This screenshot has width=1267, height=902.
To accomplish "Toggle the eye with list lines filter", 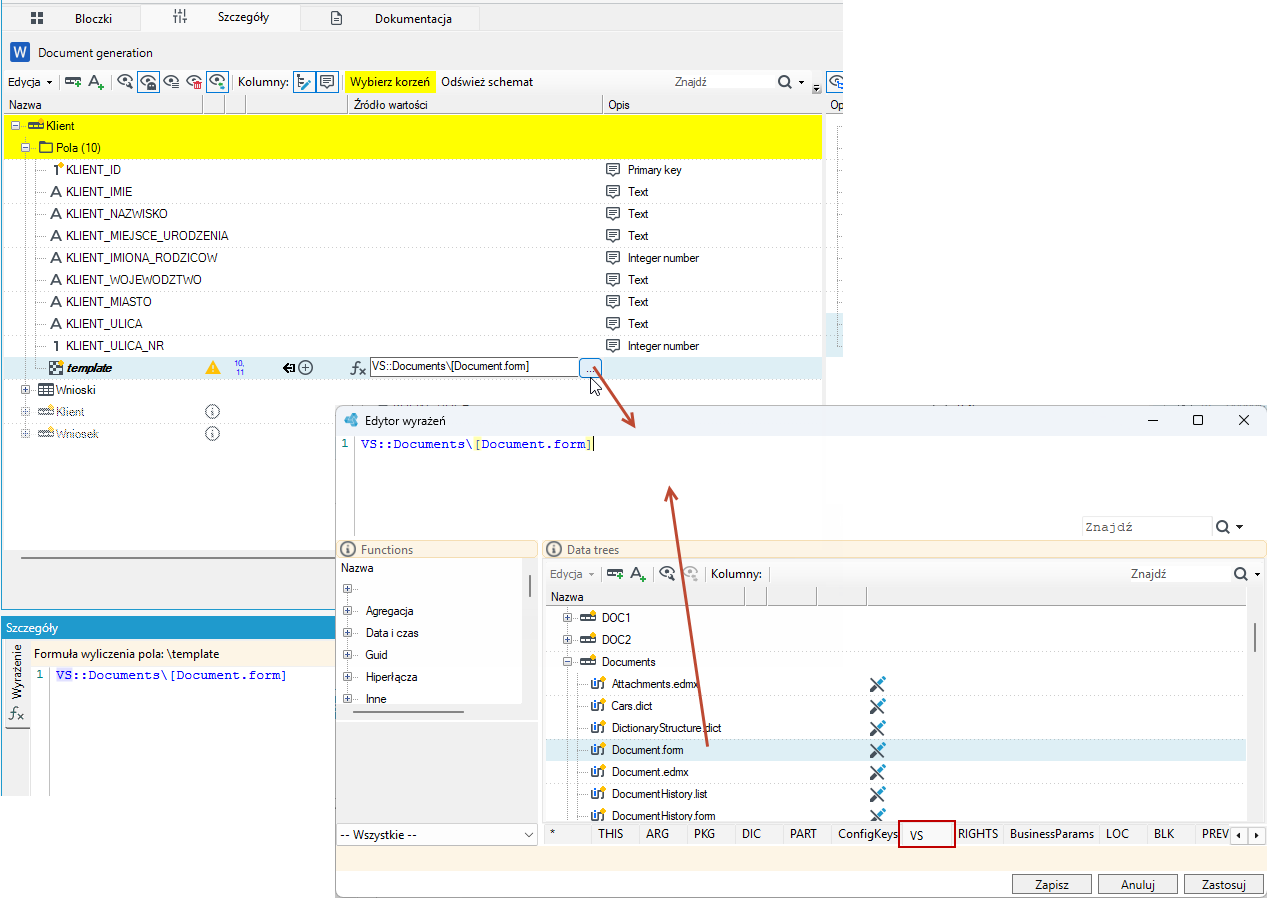I will point(172,82).
